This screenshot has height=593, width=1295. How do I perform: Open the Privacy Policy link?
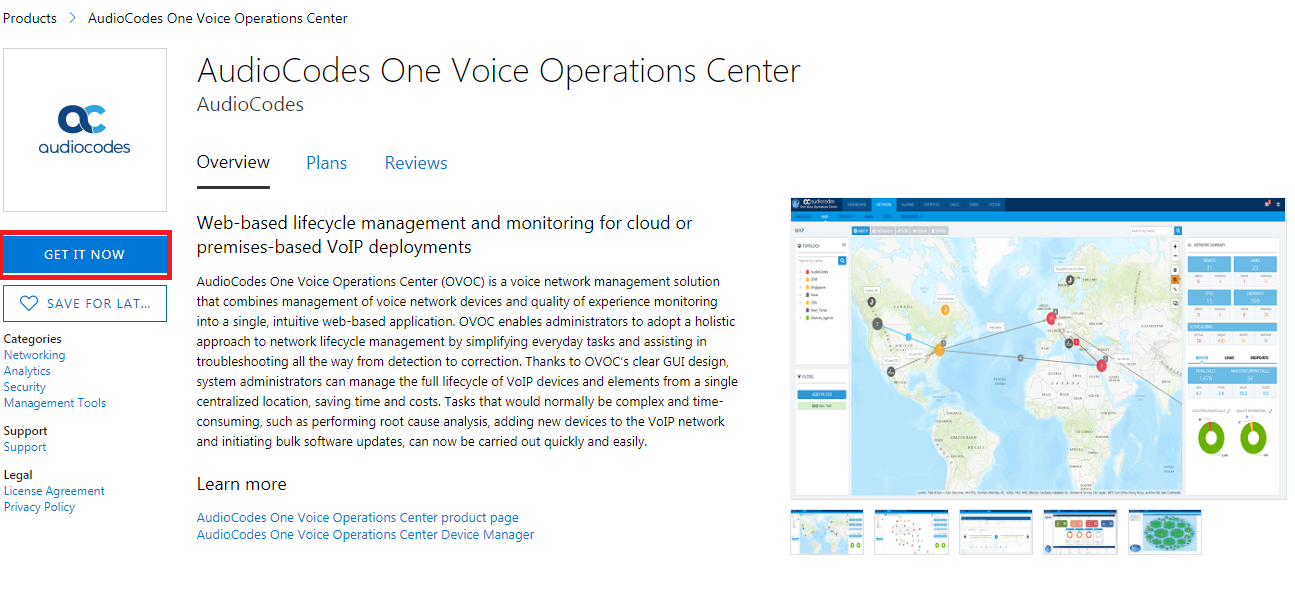[39, 507]
